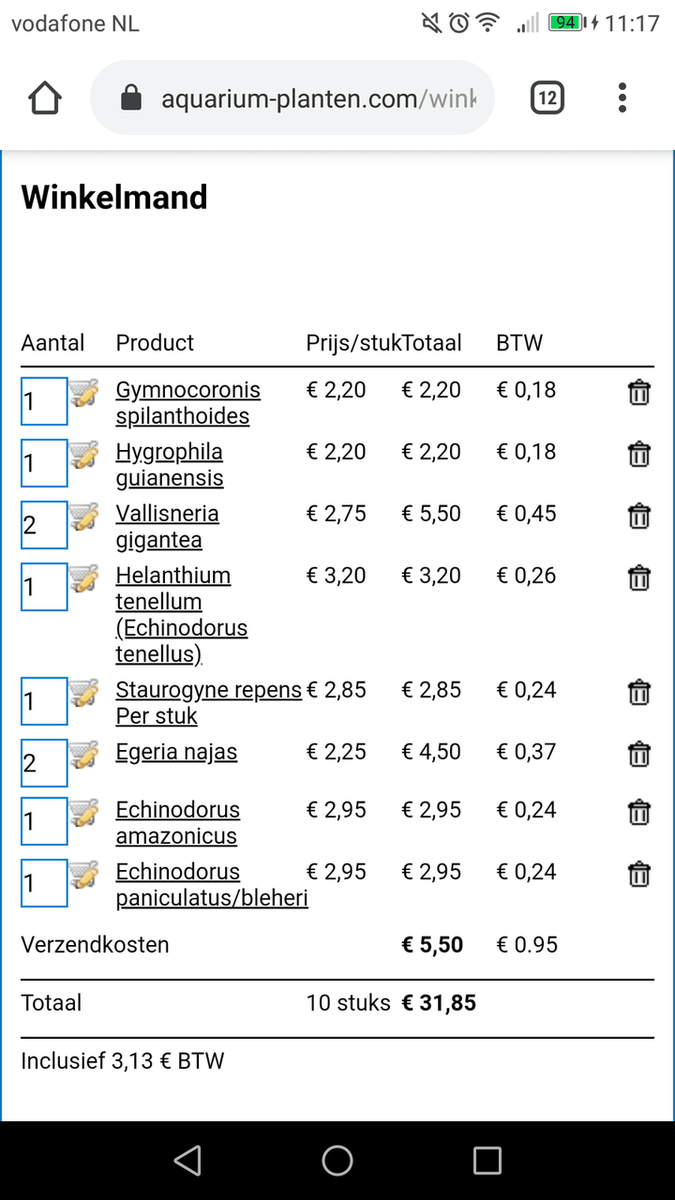Delete Gymnocoronis spilanthoides with trash icon
This screenshot has width=675, height=1200.
[x=639, y=392]
